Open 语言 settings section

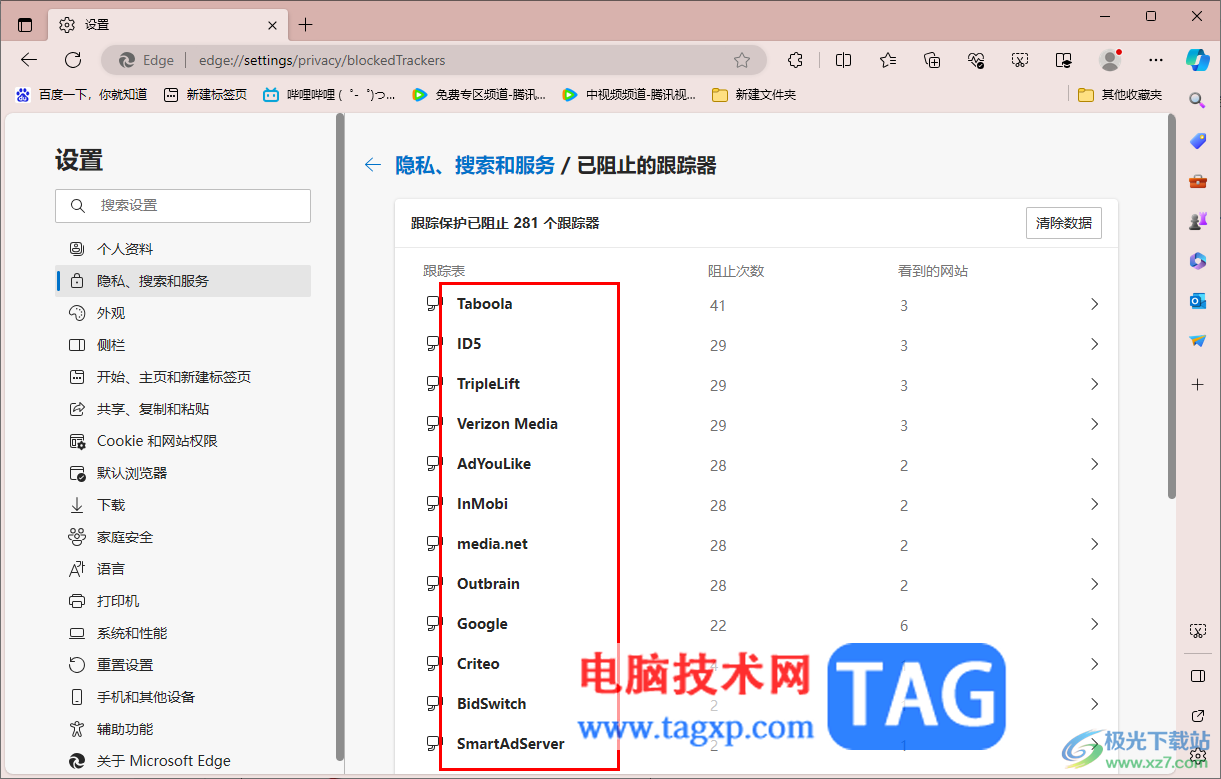click(x=183, y=569)
